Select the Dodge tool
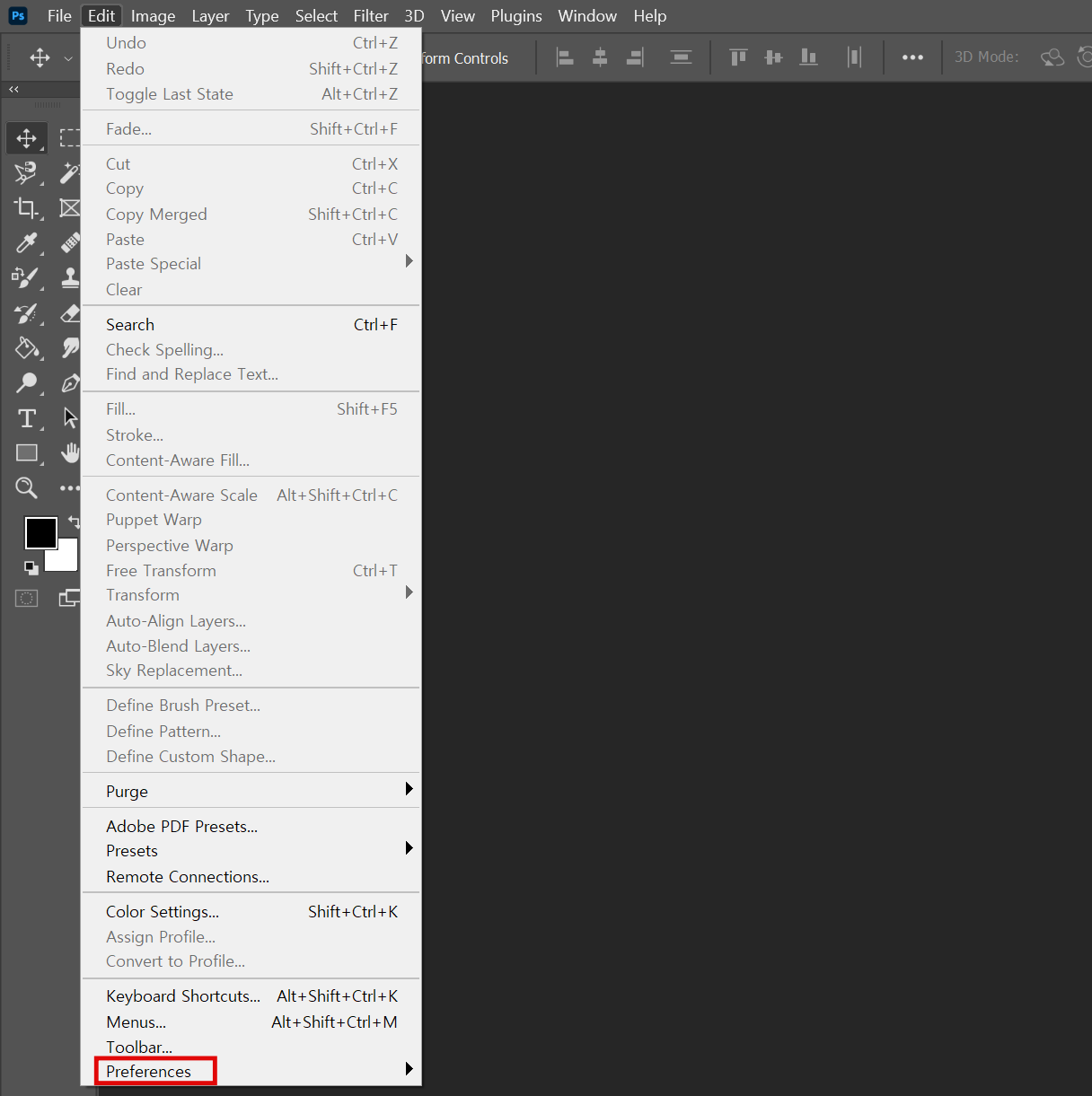1092x1096 pixels. click(x=26, y=383)
